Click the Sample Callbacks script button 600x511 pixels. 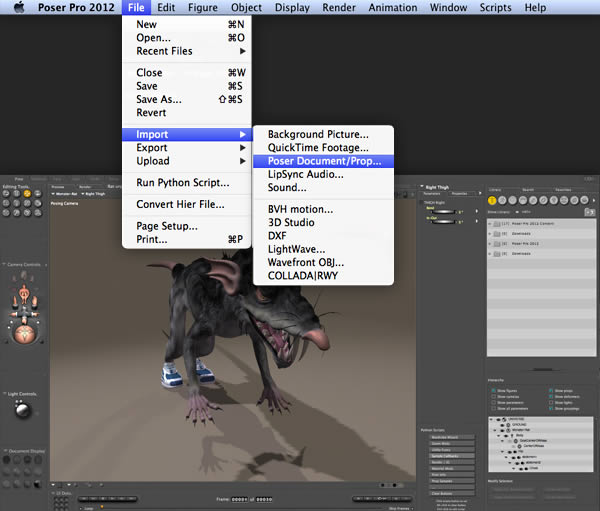[452, 456]
